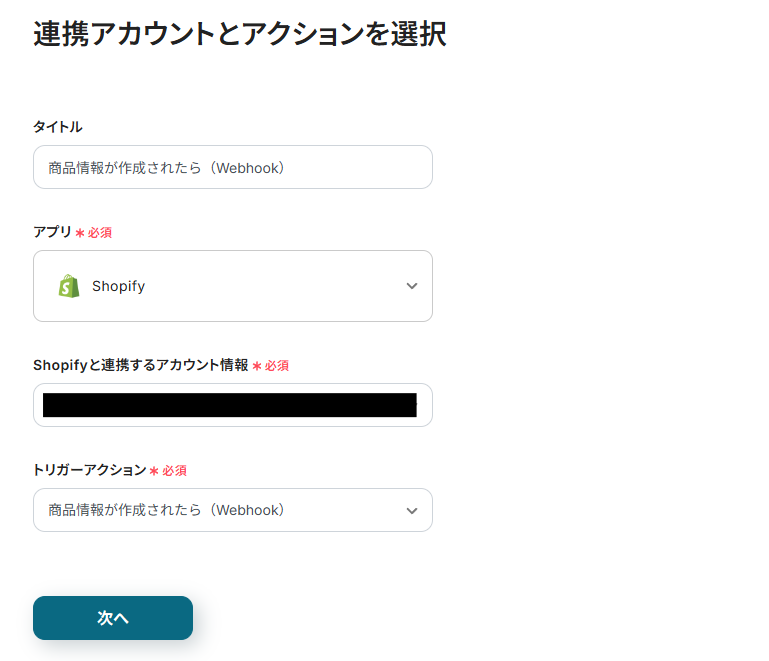
Task: Open the トリガーアクション dropdown chevron
Action: pos(412,510)
